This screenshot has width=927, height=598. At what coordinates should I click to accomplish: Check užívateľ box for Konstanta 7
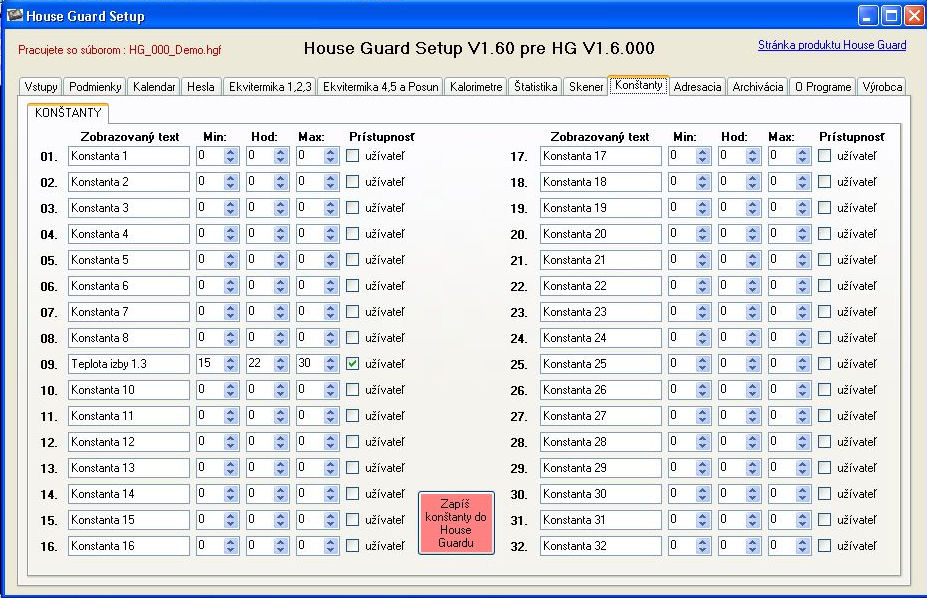(x=352, y=312)
